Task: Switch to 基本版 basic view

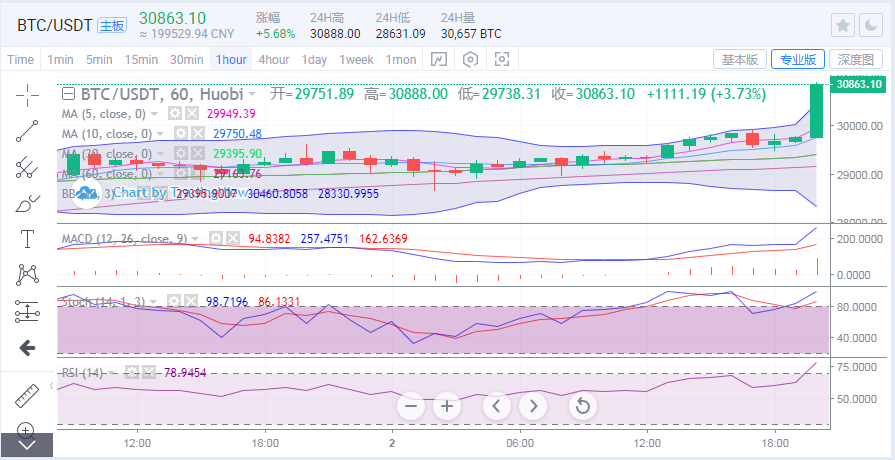Action: [x=741, y=60]
